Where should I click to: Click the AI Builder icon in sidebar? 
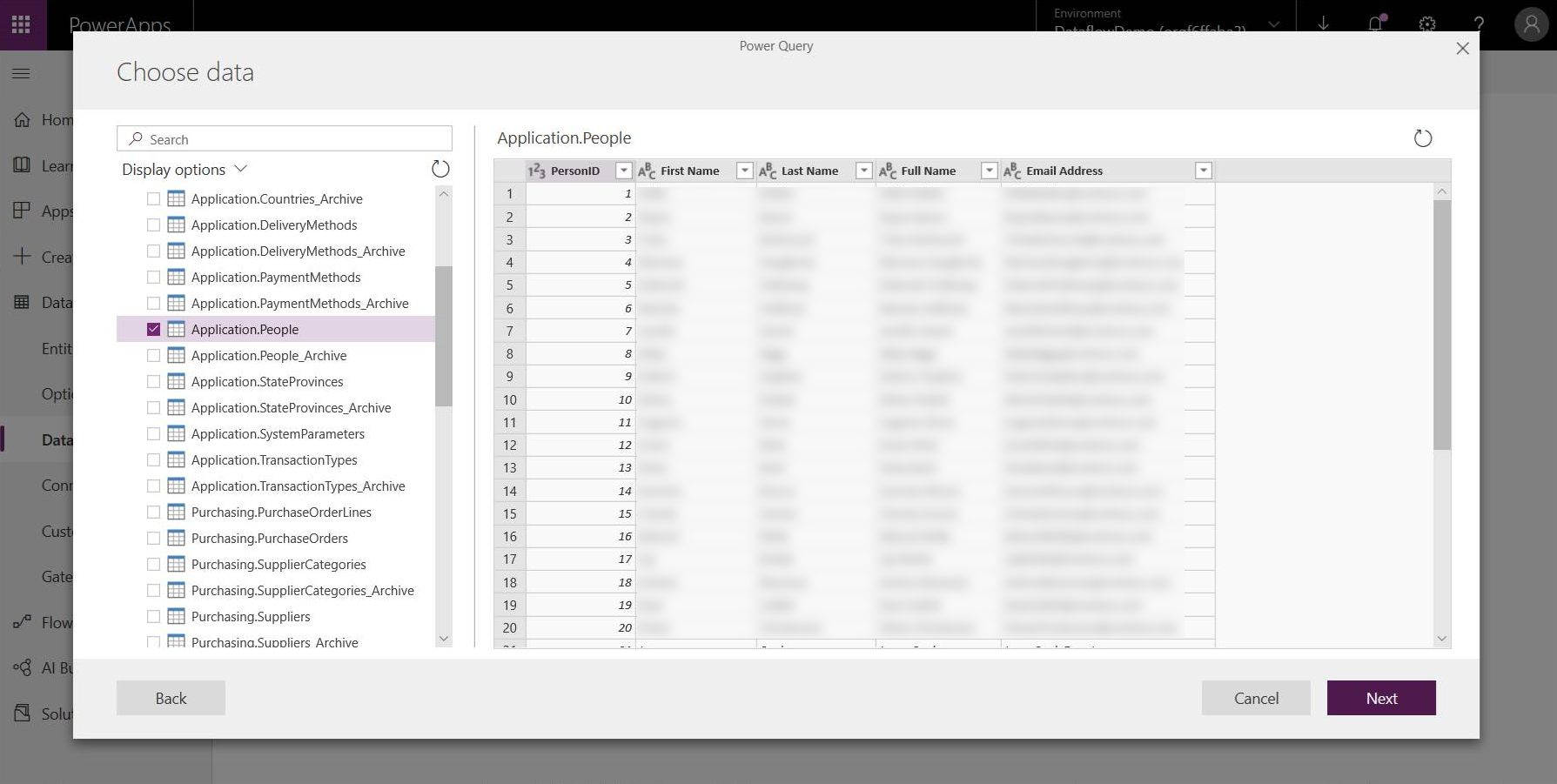(22, 667)
